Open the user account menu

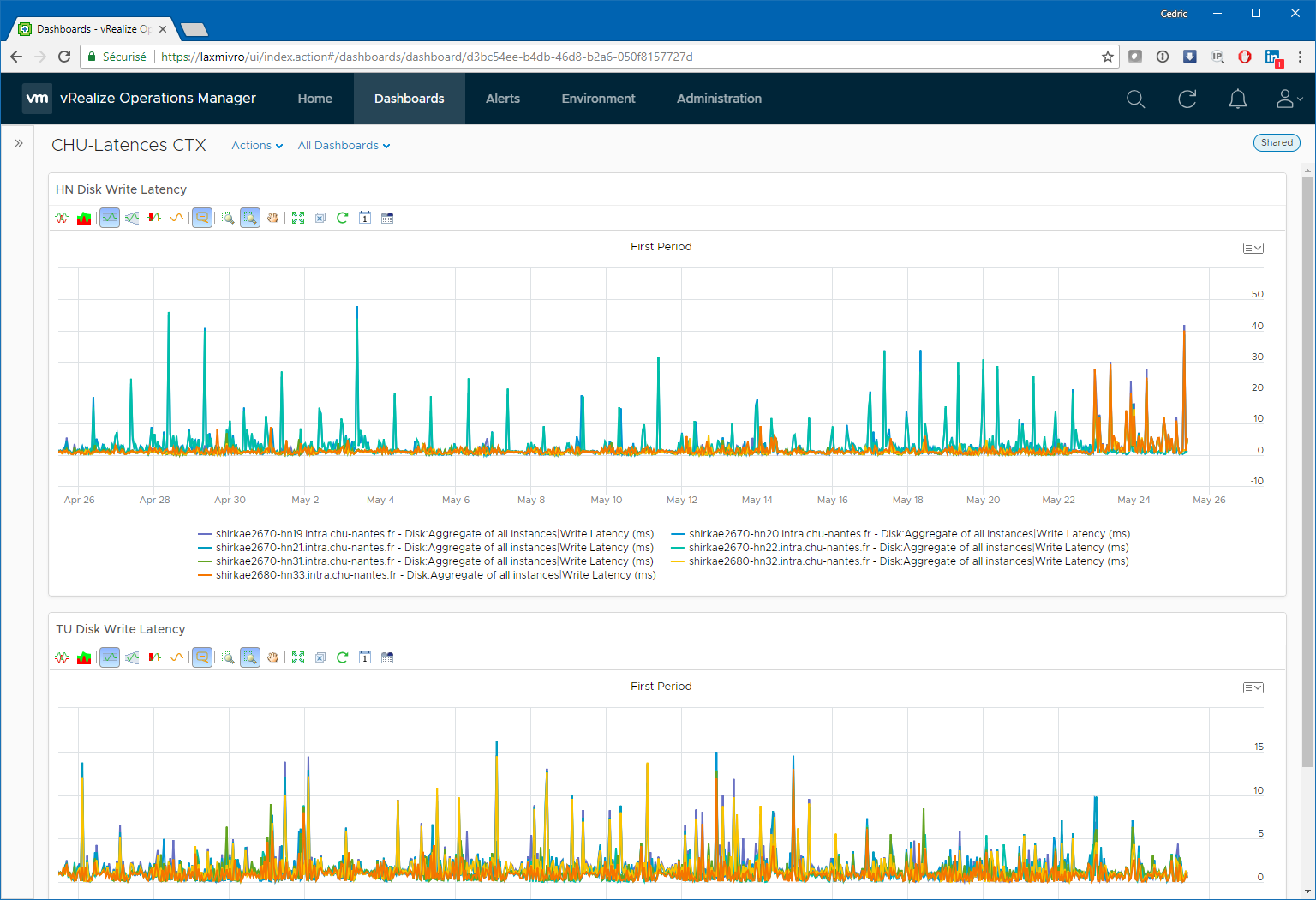point(1289,99)
